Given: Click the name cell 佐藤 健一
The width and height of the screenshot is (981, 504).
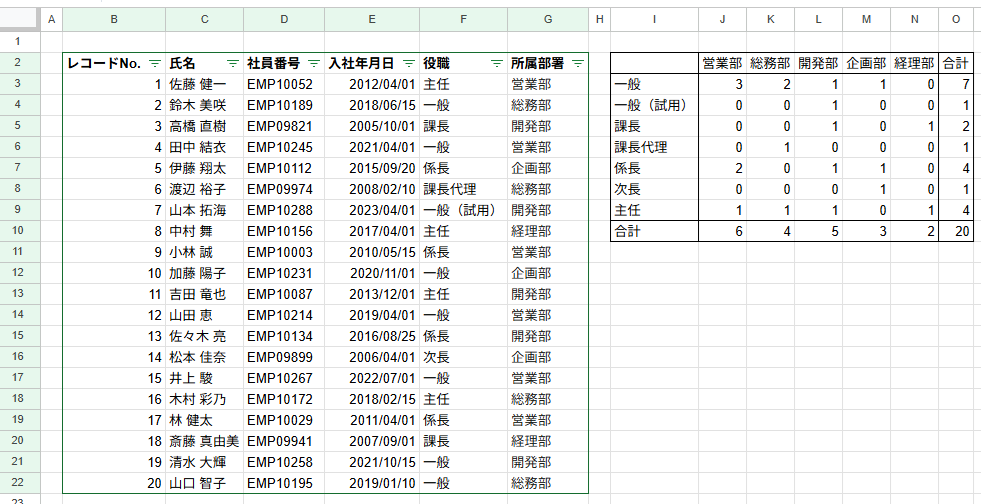Looking at the screenshot, I should (x=205, y=84).
